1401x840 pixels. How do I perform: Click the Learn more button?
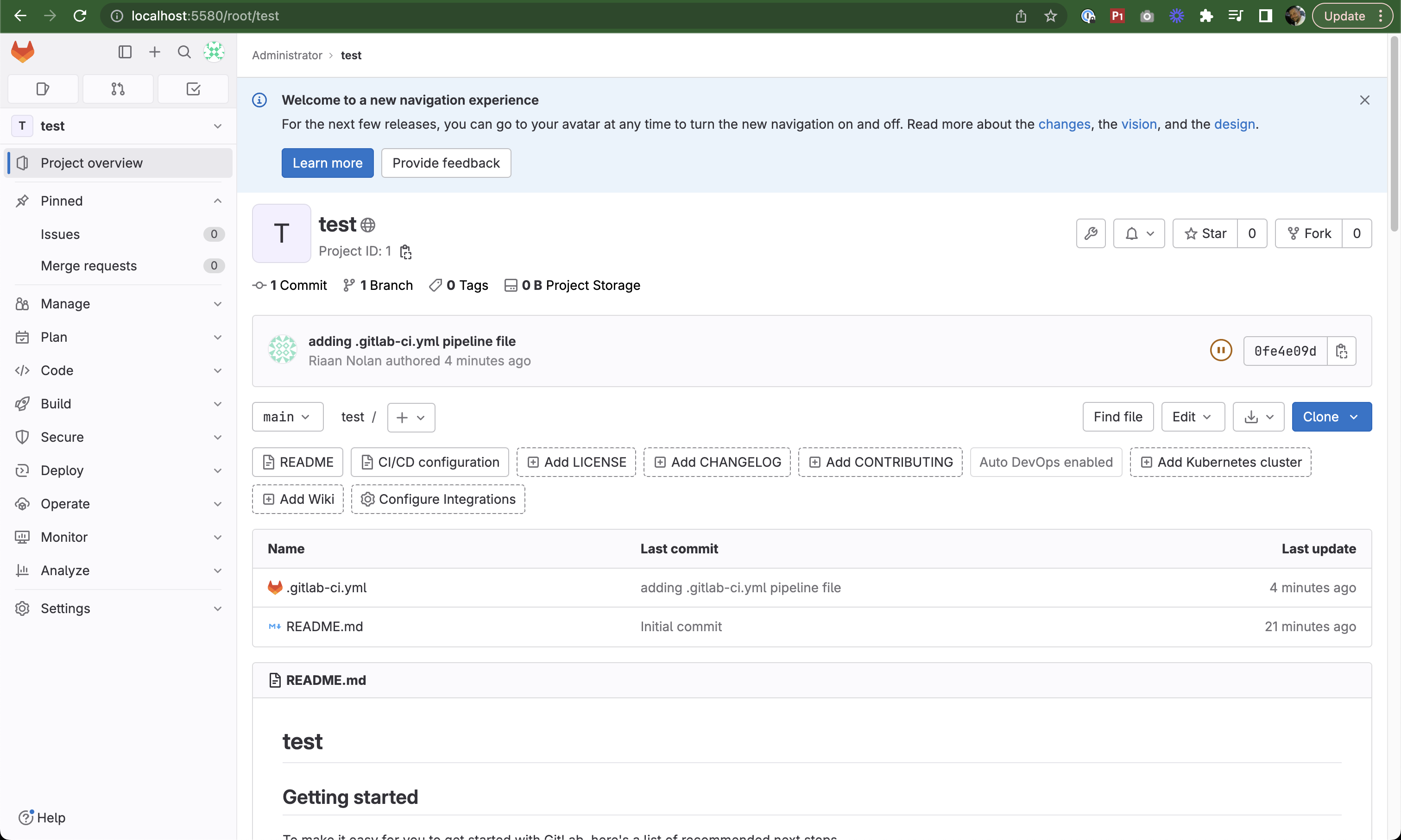[x=327, y=163]
